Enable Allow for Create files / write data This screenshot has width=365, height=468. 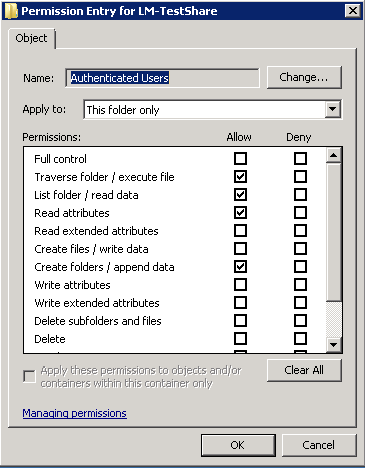pos(240,248)
